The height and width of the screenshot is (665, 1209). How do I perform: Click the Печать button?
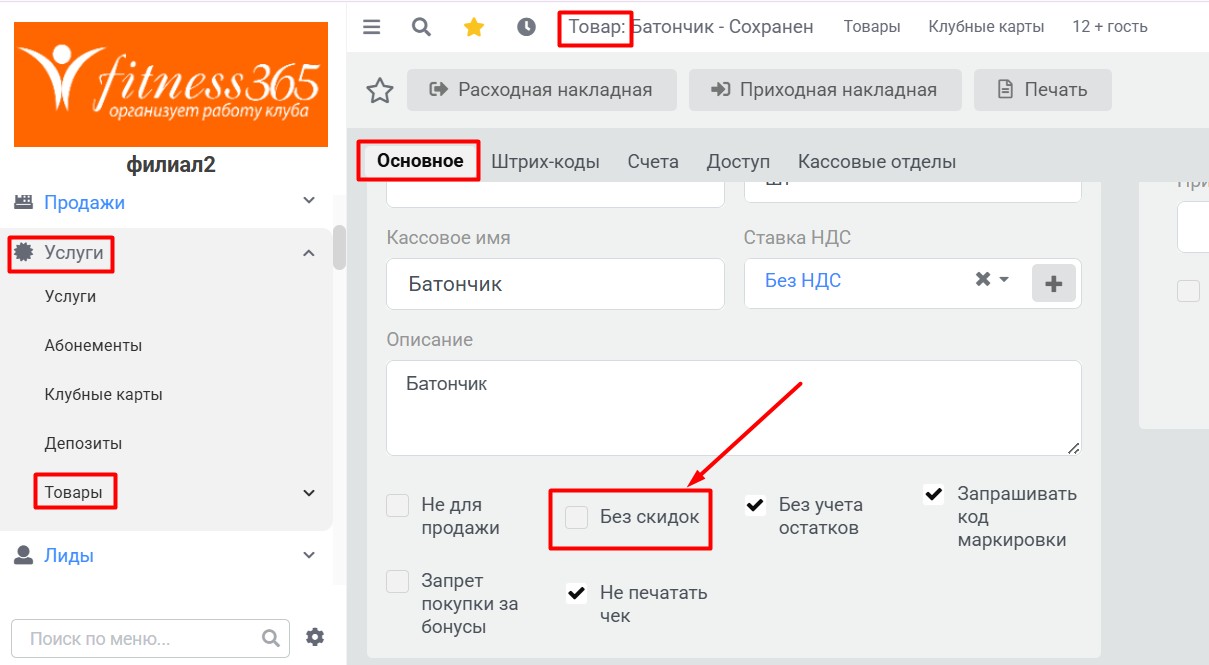point(1043,90)
